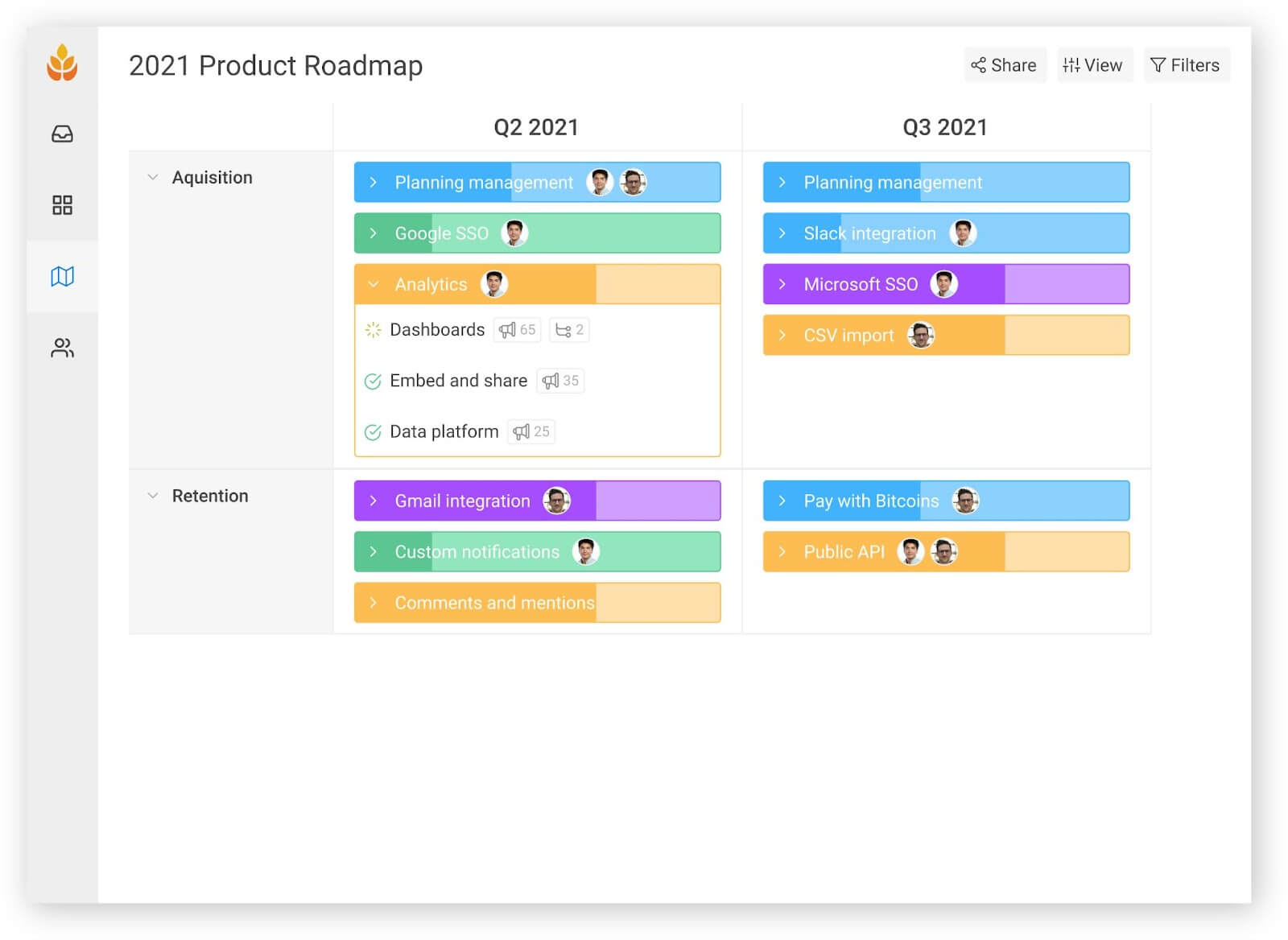Click the Filters funnel icon

(1159, 64)
